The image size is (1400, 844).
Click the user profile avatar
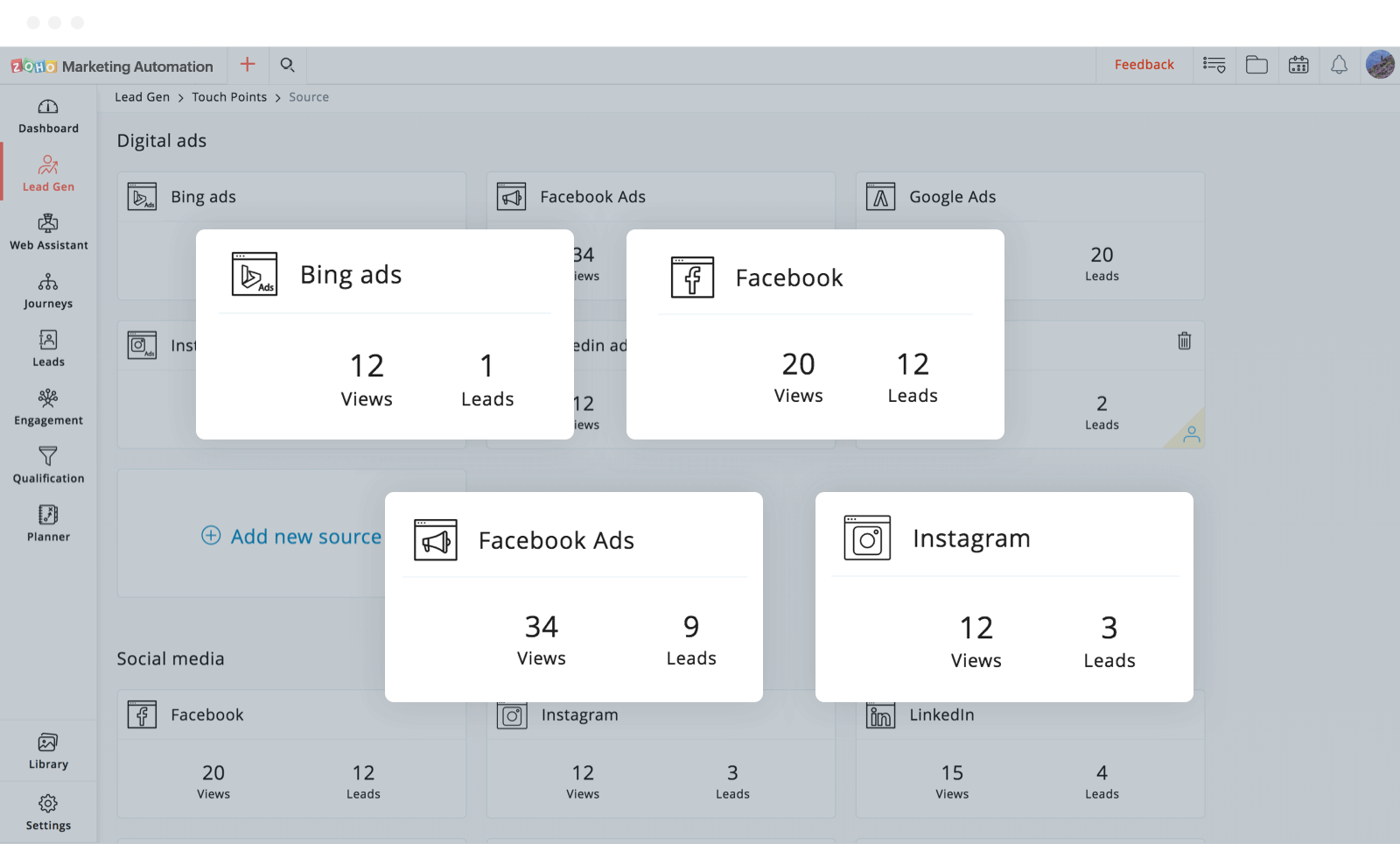pos(1380,65)
